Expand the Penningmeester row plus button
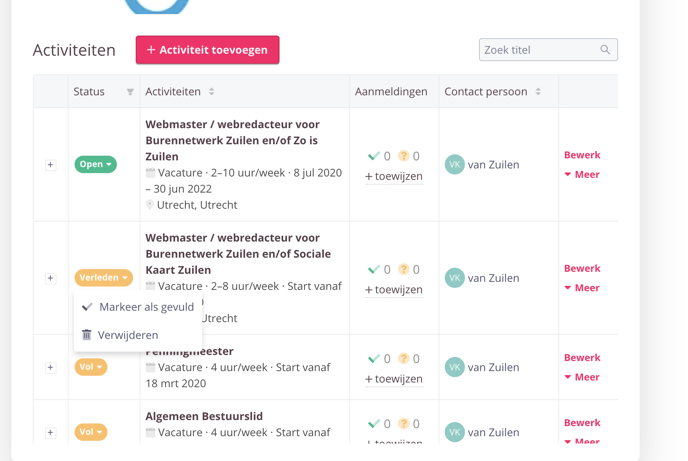 [x=50, y=367]
